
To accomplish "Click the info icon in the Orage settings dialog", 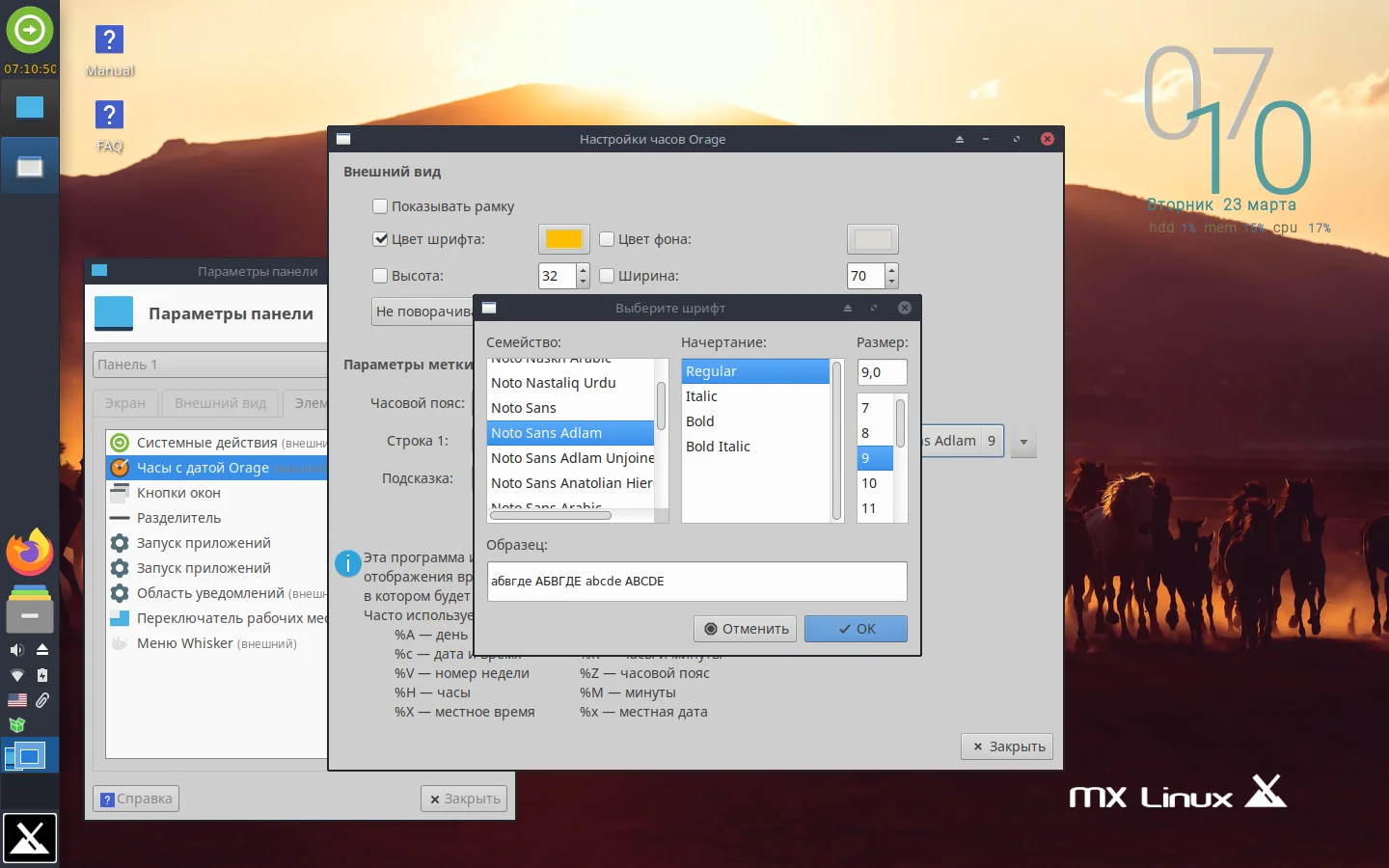I will coord(347,564).
